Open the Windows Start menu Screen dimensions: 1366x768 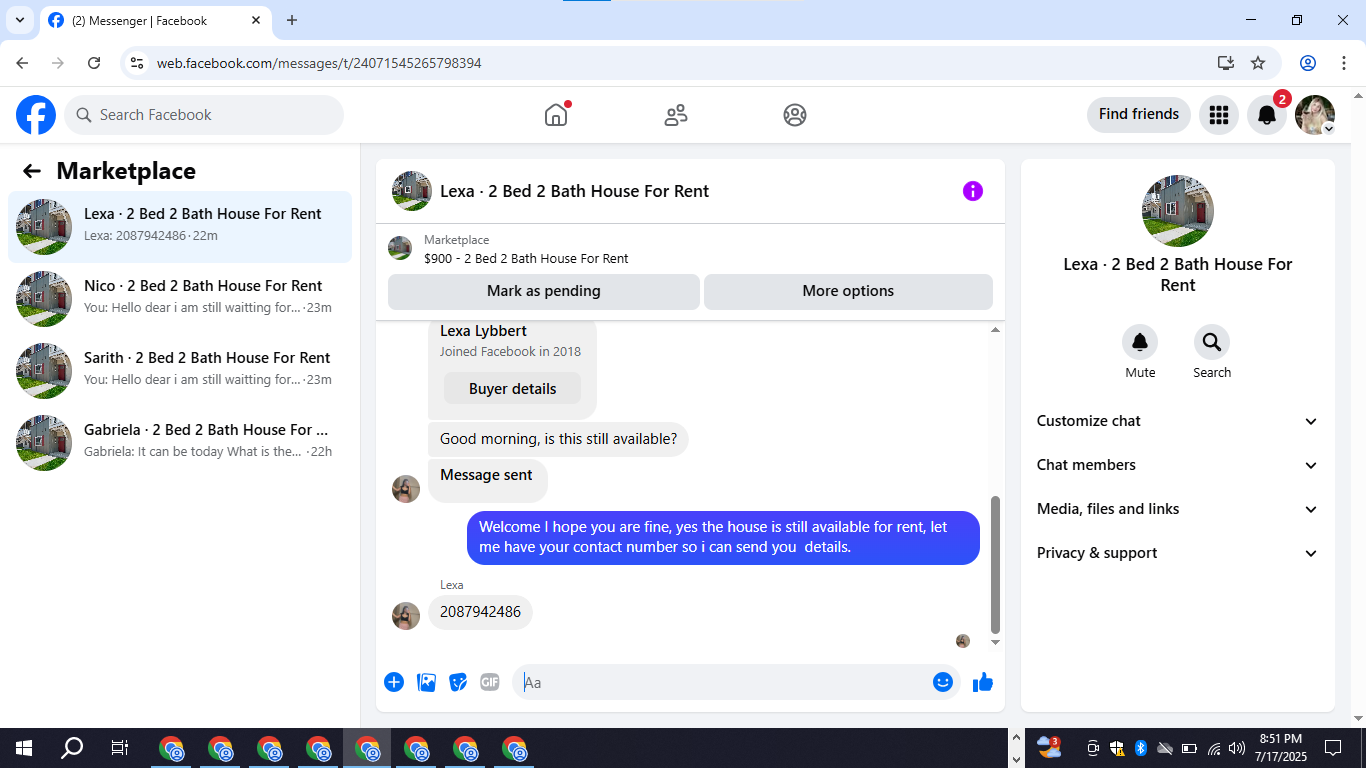point(24,748)
